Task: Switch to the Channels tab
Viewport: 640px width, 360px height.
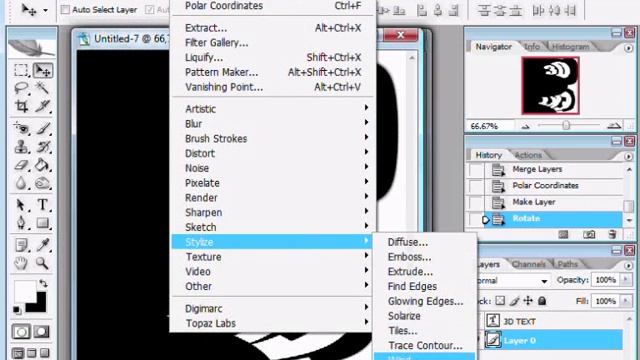Action: (x=529, y=264)
